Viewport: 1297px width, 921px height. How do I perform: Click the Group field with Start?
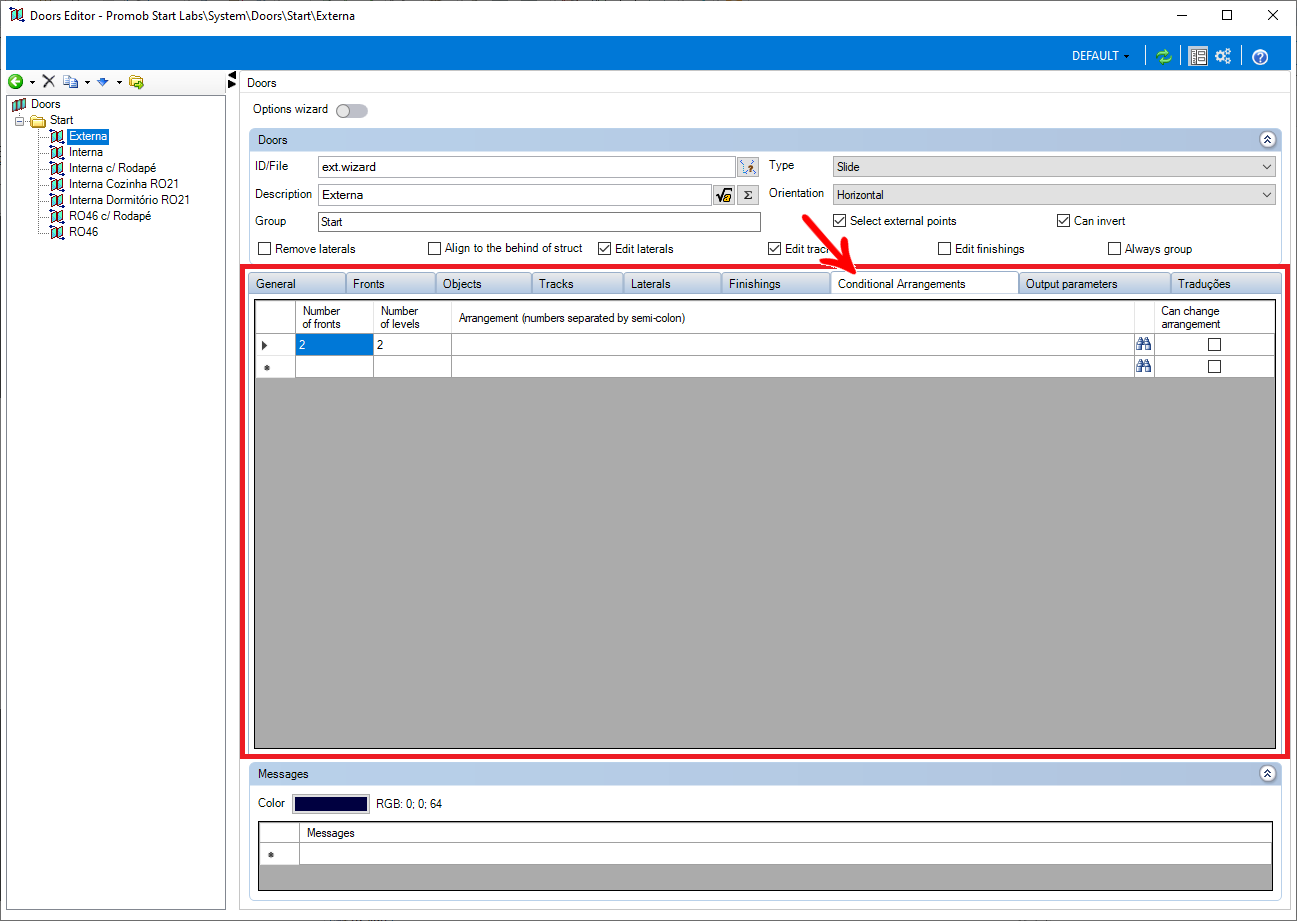(x=539, y=222)
